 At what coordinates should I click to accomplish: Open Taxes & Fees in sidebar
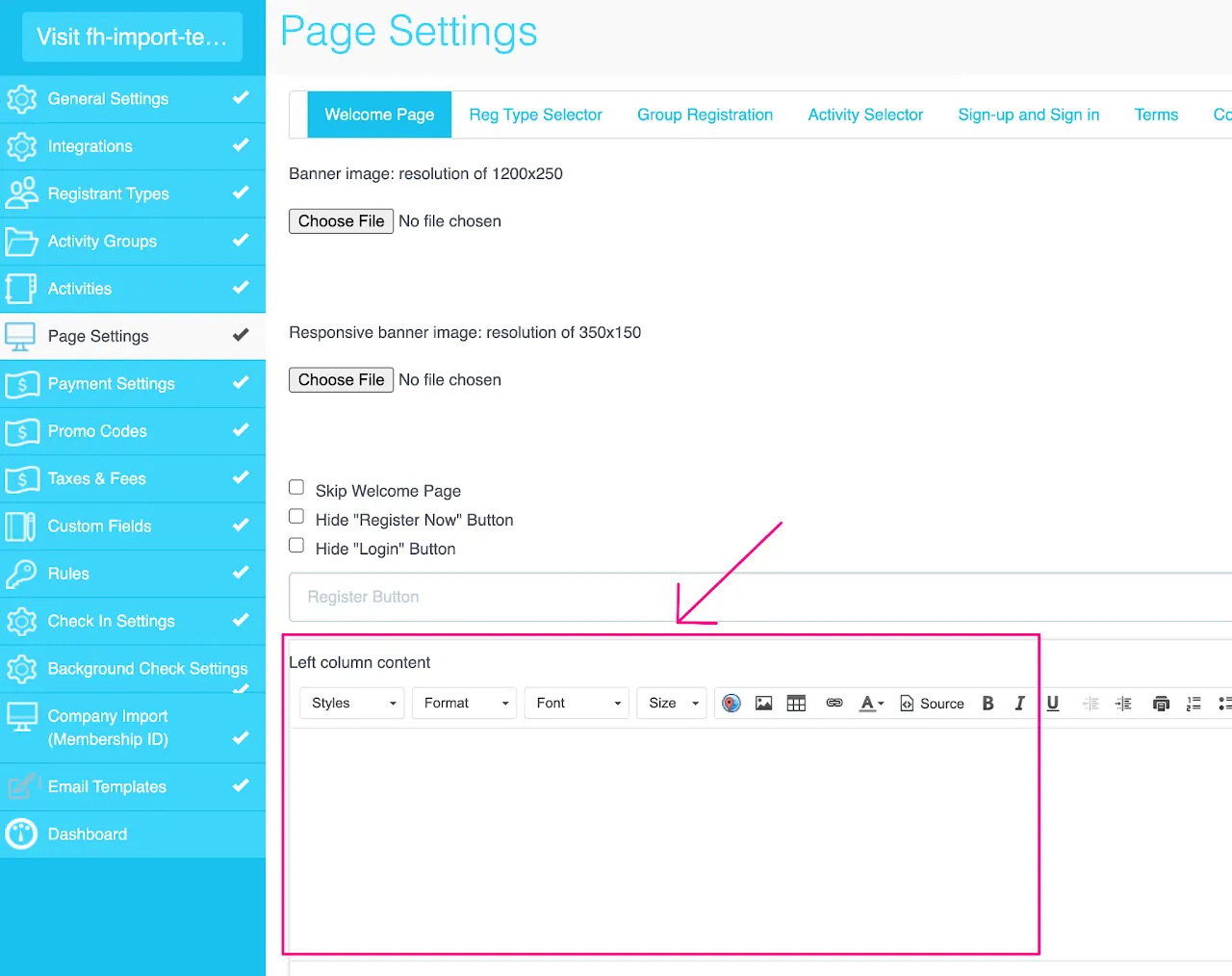click(x=133, y=479)
